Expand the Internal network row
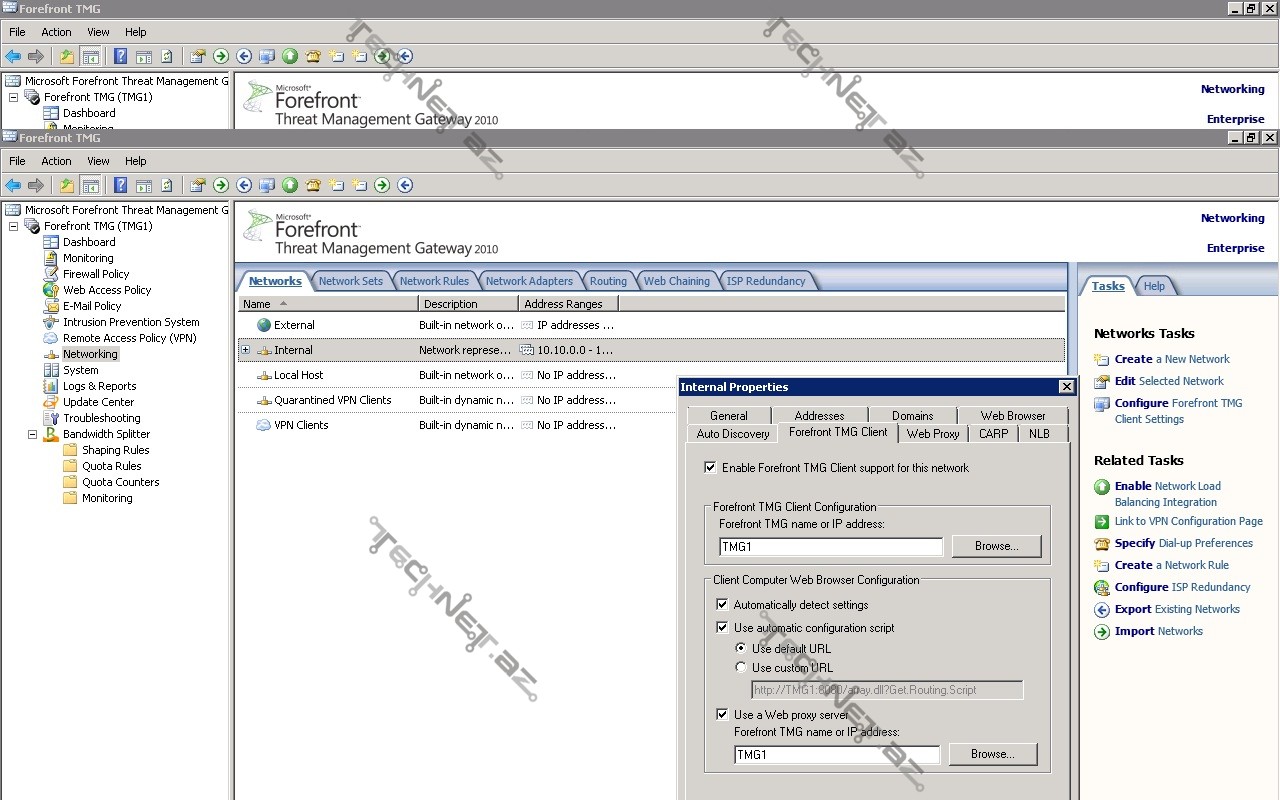The image size is (1280, 800). [245, 350]
